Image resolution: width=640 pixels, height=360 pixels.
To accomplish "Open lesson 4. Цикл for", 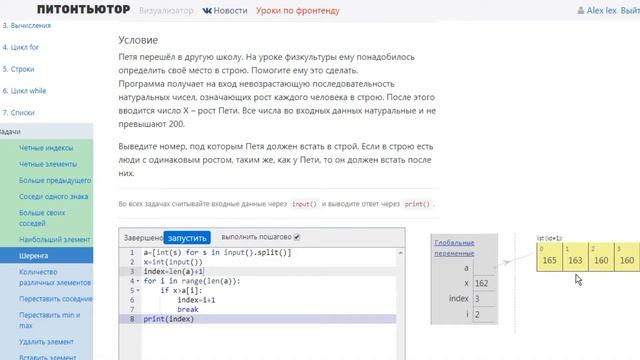I will 20,47.
